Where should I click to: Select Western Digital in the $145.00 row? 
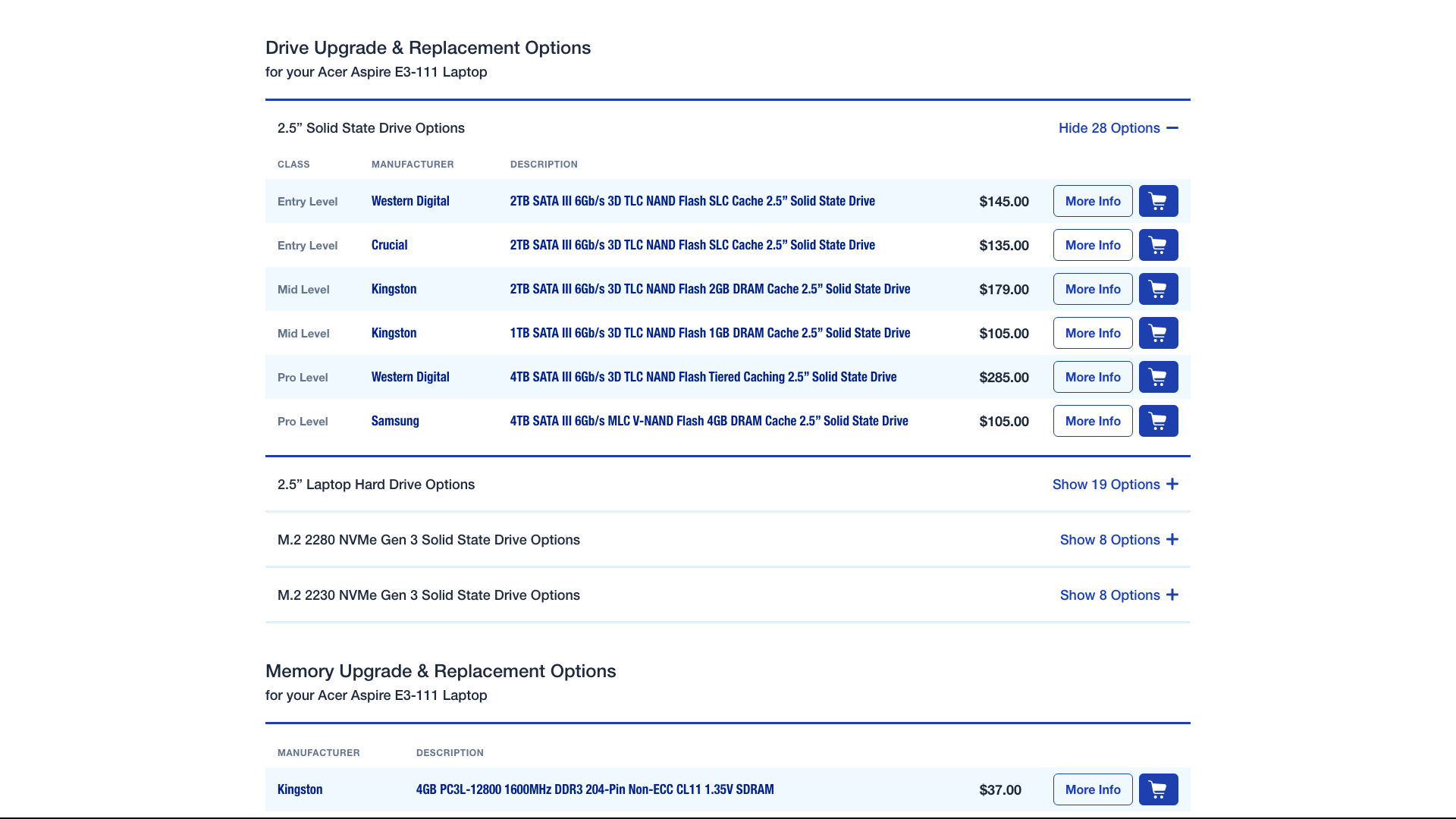pos(410,201)
